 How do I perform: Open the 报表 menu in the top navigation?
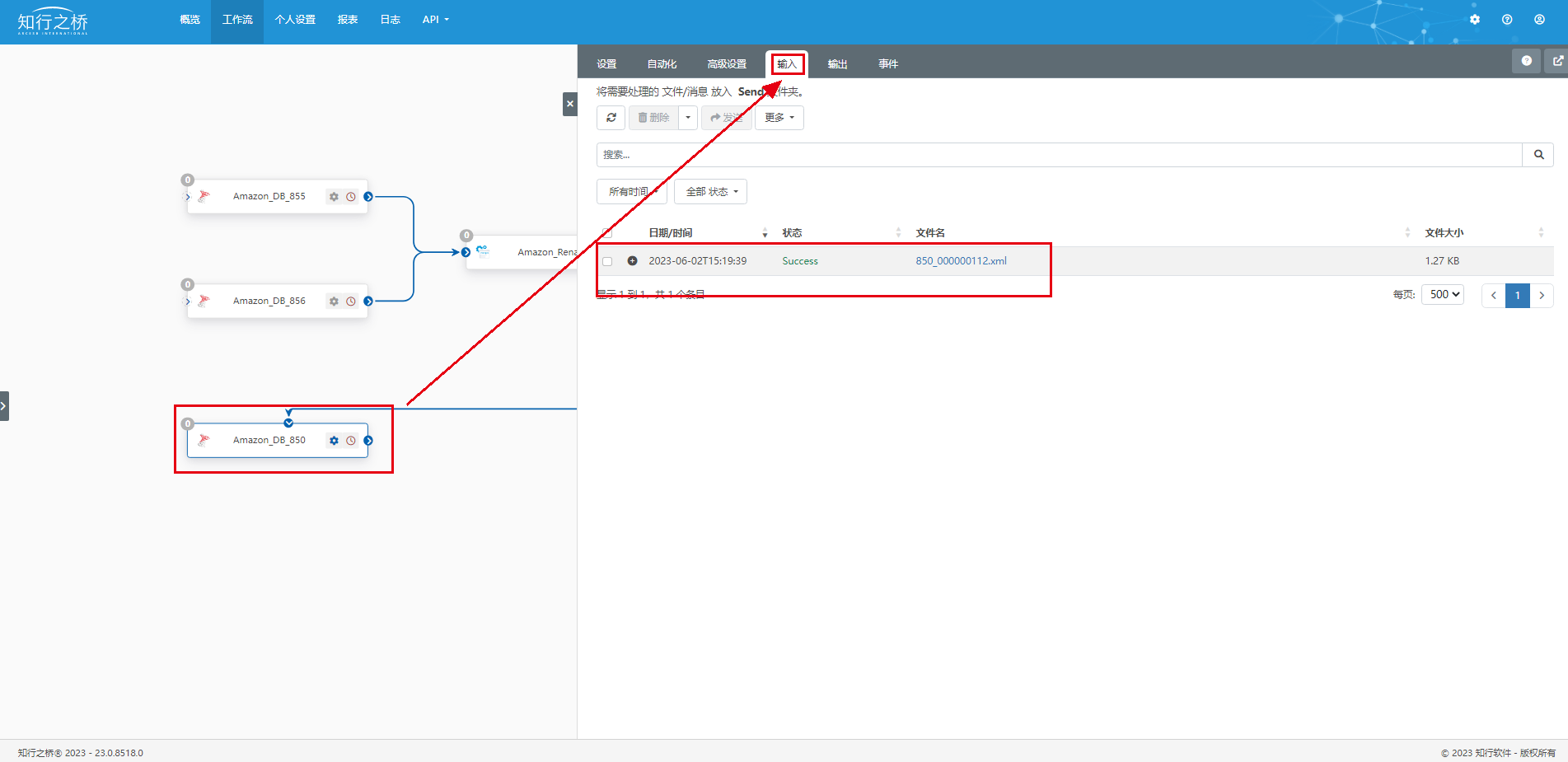(x=347, y=20)
